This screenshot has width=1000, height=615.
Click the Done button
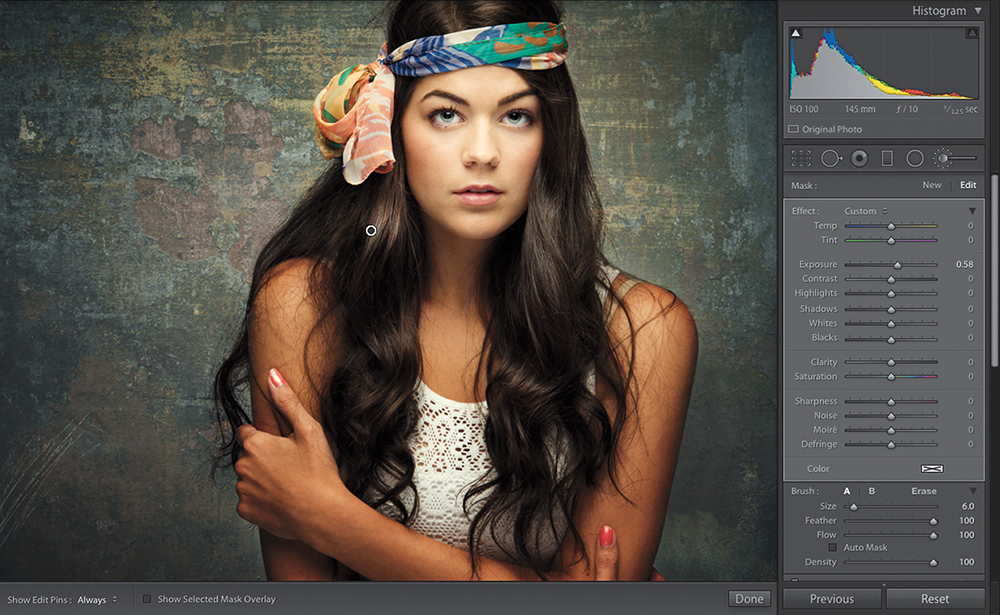pyautogui.click(x=749, y=599)
